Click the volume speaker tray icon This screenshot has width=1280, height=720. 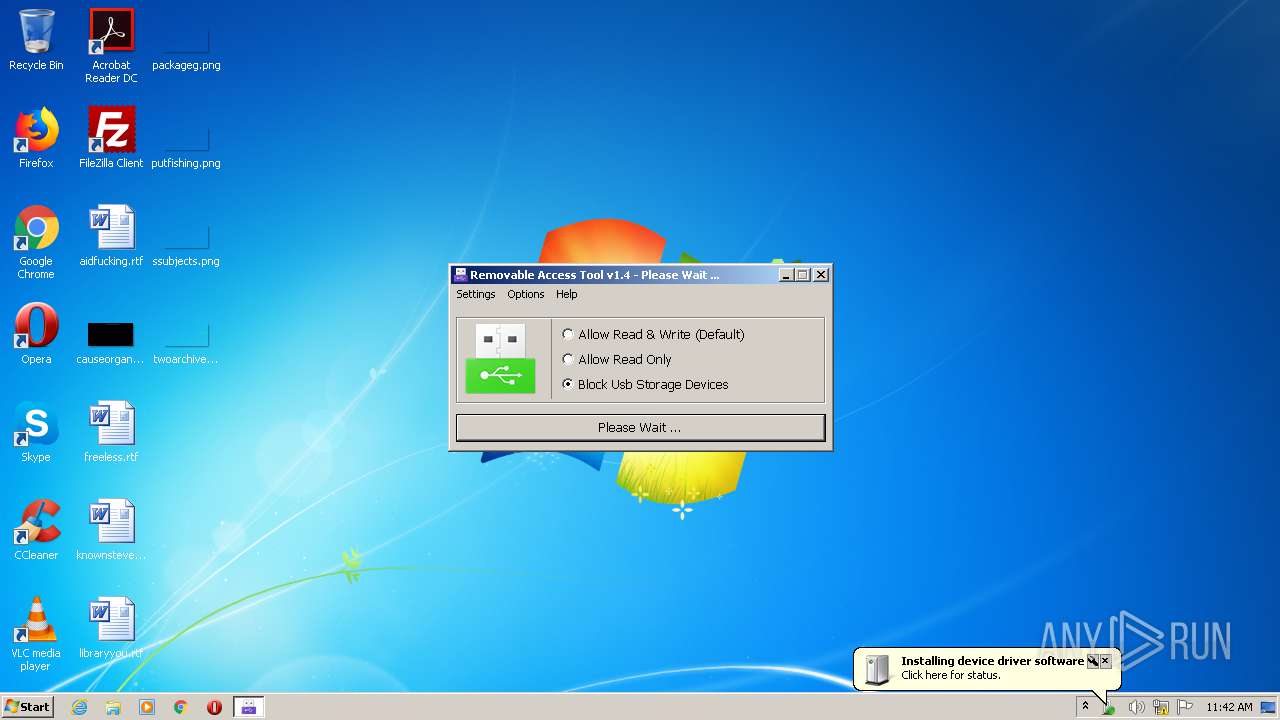click(1136, 707)
